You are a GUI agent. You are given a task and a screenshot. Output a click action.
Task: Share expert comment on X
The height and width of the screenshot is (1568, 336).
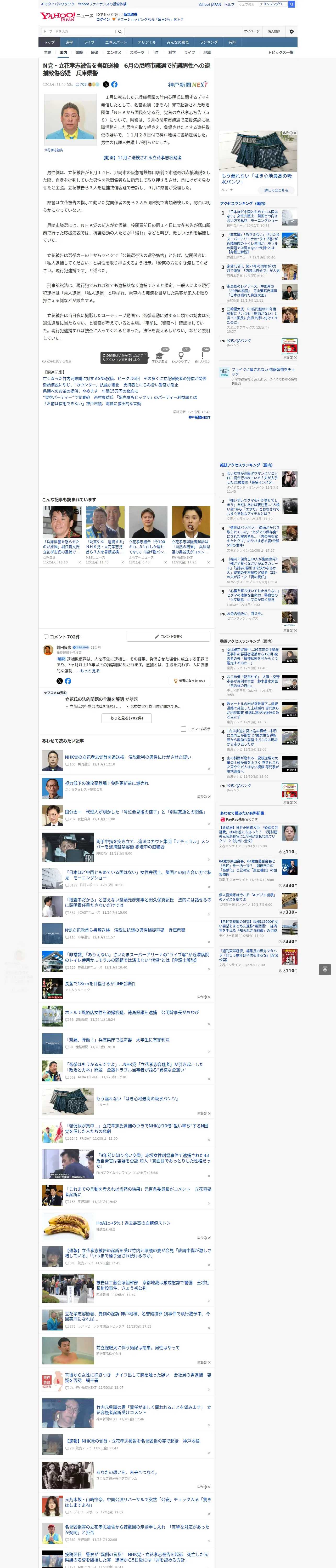click(x=60, y=681)
